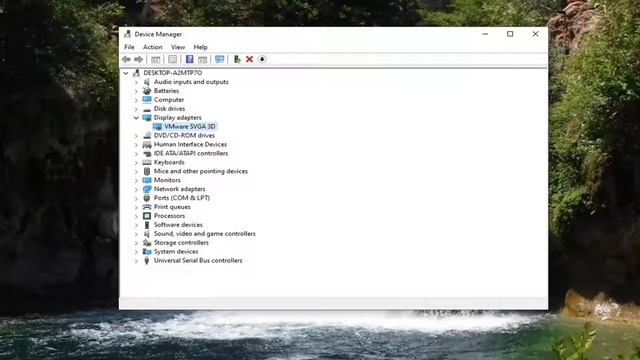
Task: Click the Back arrow in the toolbar
Action: pyautogui.click(x=126, y=60)
